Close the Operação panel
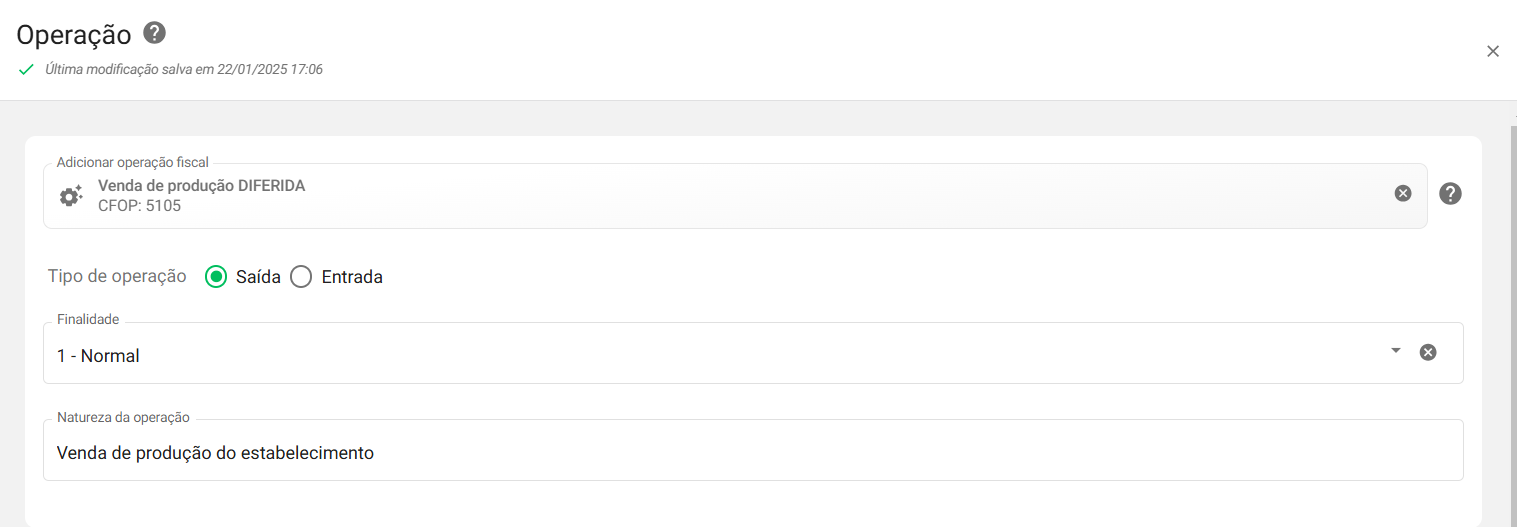Screen dimensions: 1517x527 (x=1492, y=51)
